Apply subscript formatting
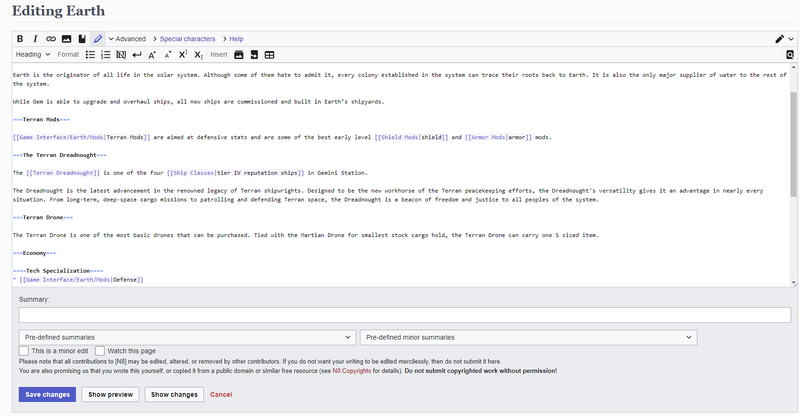 pos(198,55)
